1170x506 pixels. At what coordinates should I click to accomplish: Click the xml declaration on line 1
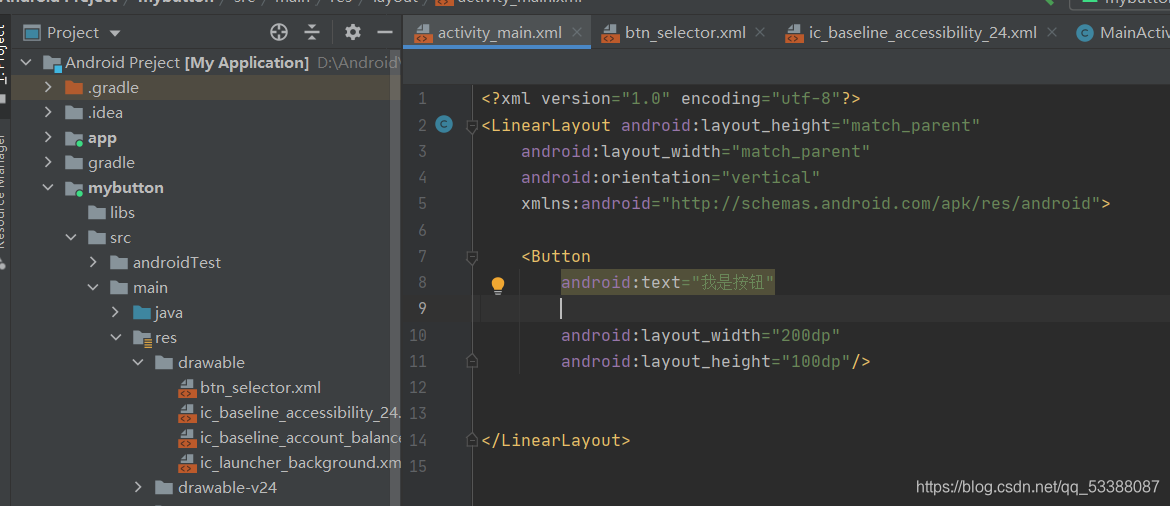tap(671, 99)
